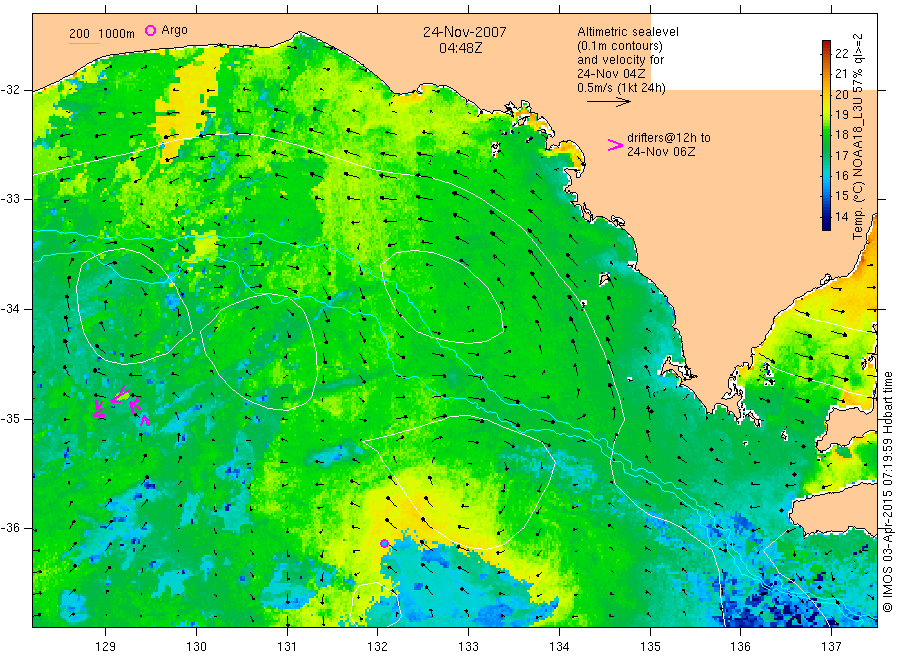This screenshot has width=900, height=660.
Task: Click the 129 longitude axis label
Action: (x=106, y=647)
